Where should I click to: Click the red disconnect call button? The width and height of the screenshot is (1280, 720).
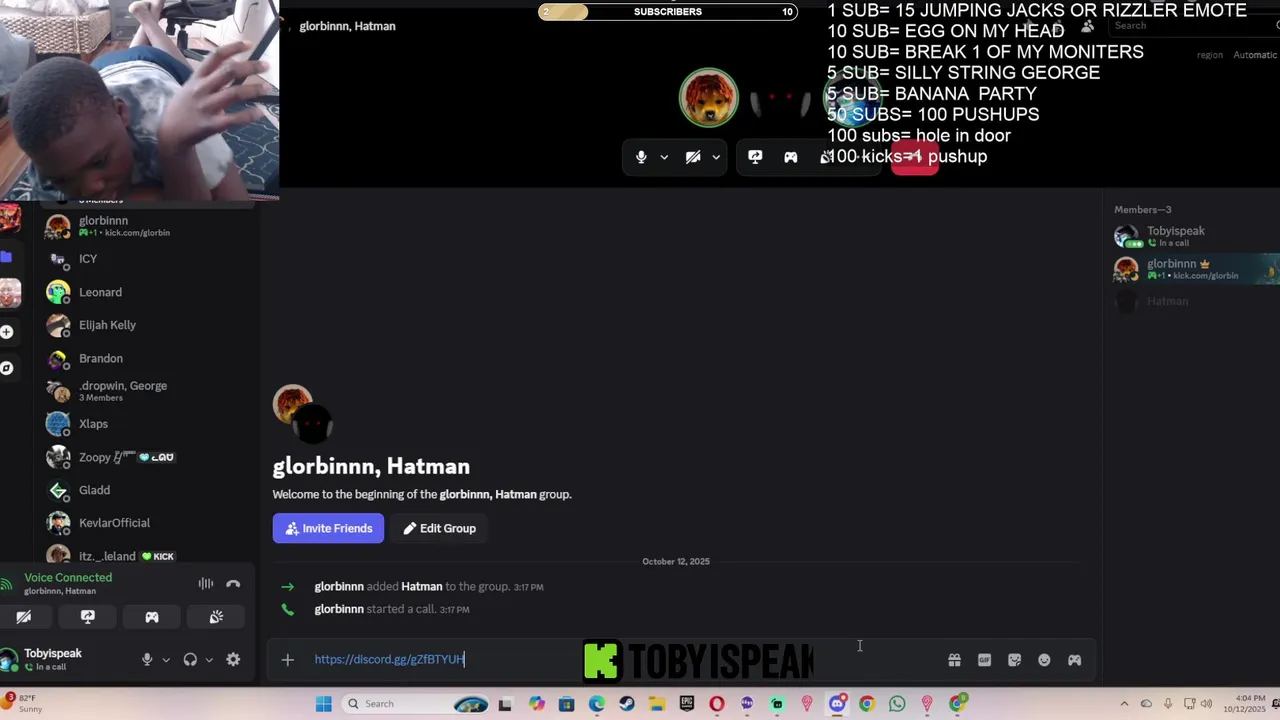915,157
